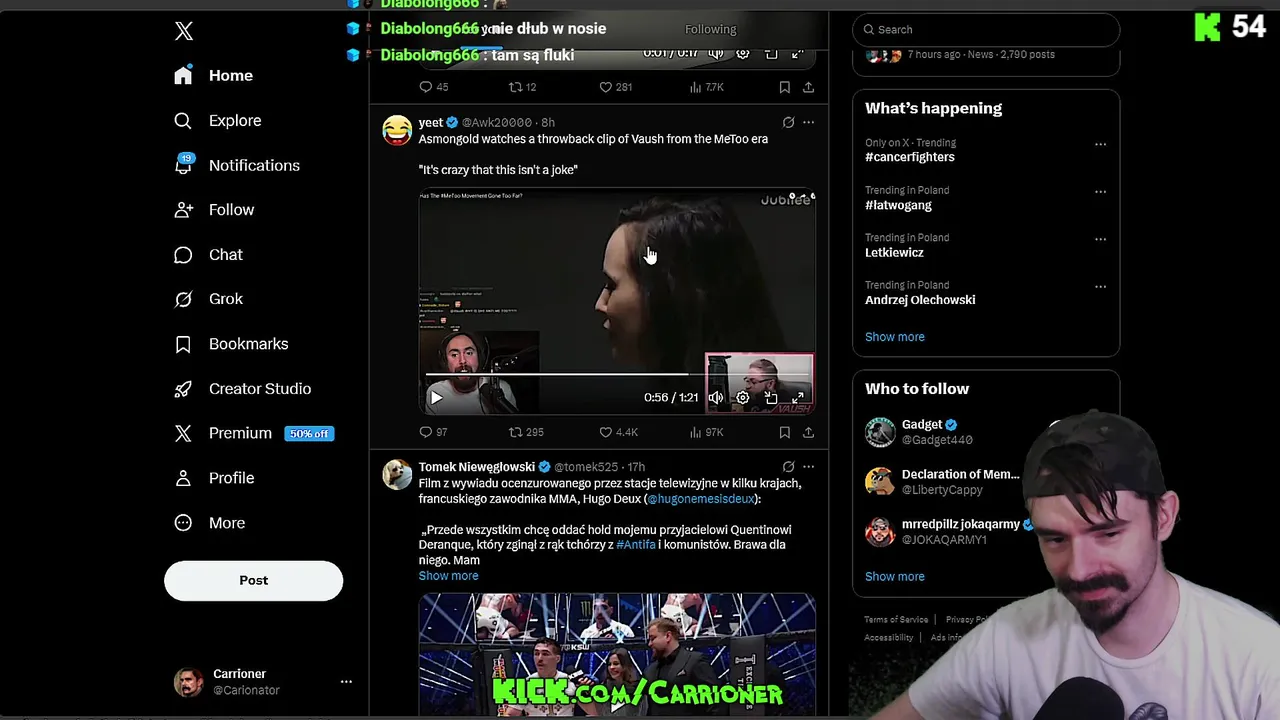Viewport: 1280px width, 720px height.
Task: Reply to yeet's post with 97 replies
Action: point(433,432)
